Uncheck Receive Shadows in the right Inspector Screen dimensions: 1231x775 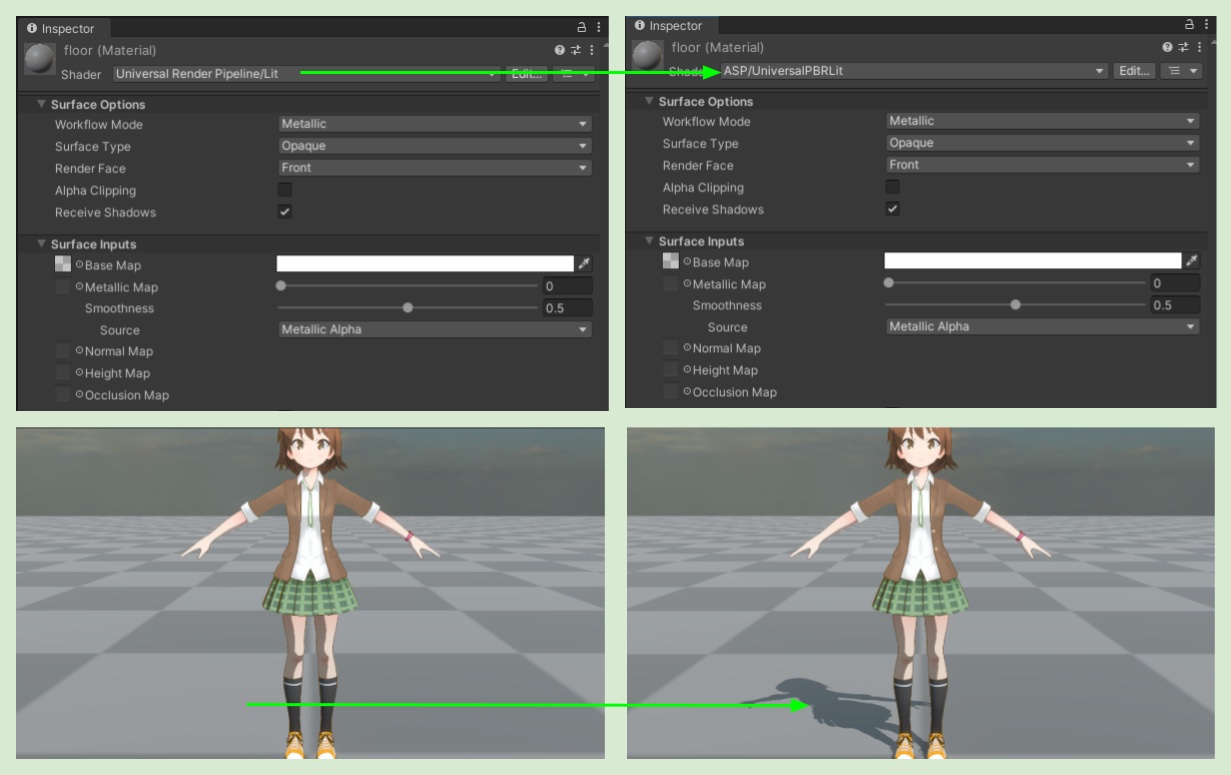(x=893, y=209)
